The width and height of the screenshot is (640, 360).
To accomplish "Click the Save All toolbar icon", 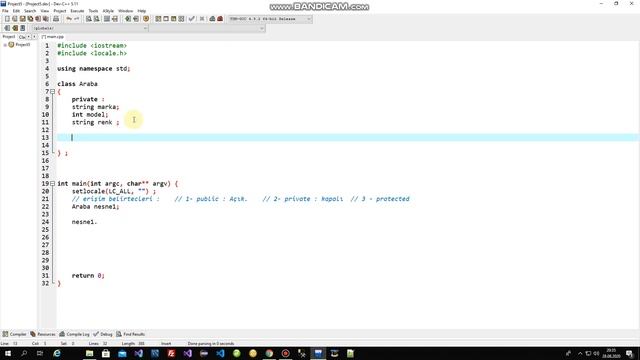I will pyautogui.click(x=30, y=19).
